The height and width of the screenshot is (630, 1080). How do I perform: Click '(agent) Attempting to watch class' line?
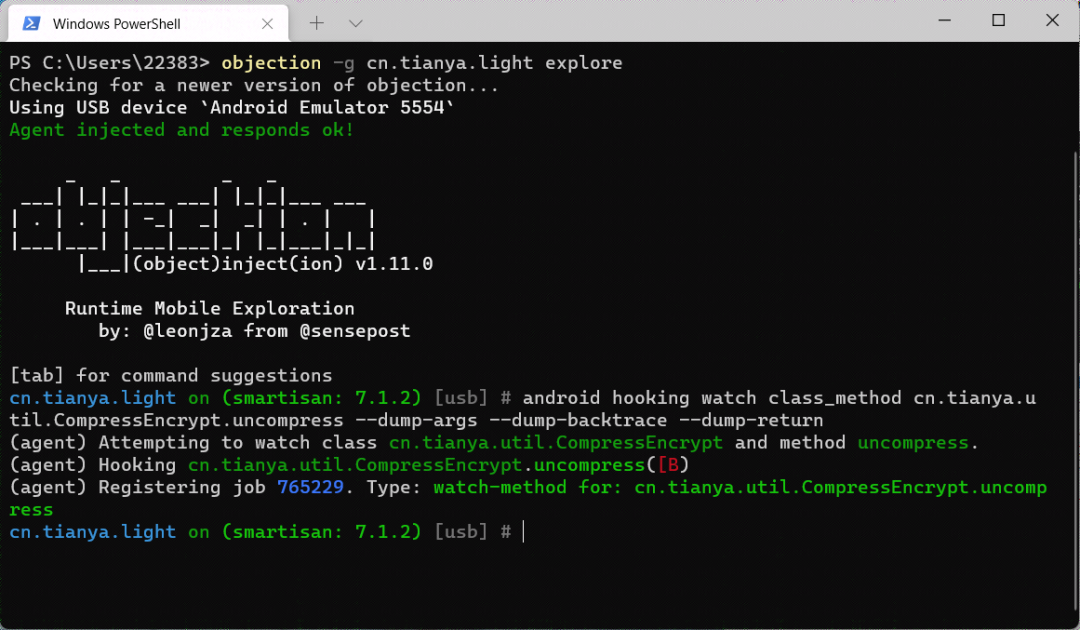[493, 443]
